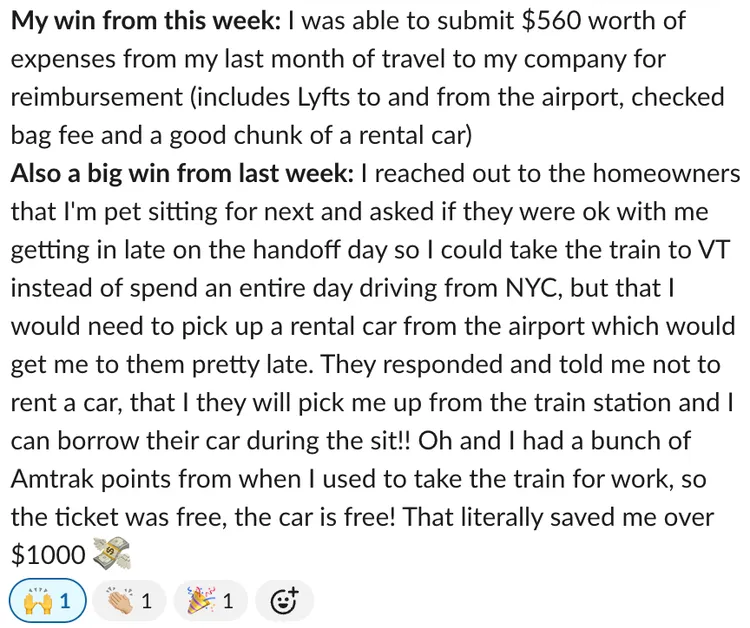
Task: Click the "$1000" amount text
Action: pos(48,555)
